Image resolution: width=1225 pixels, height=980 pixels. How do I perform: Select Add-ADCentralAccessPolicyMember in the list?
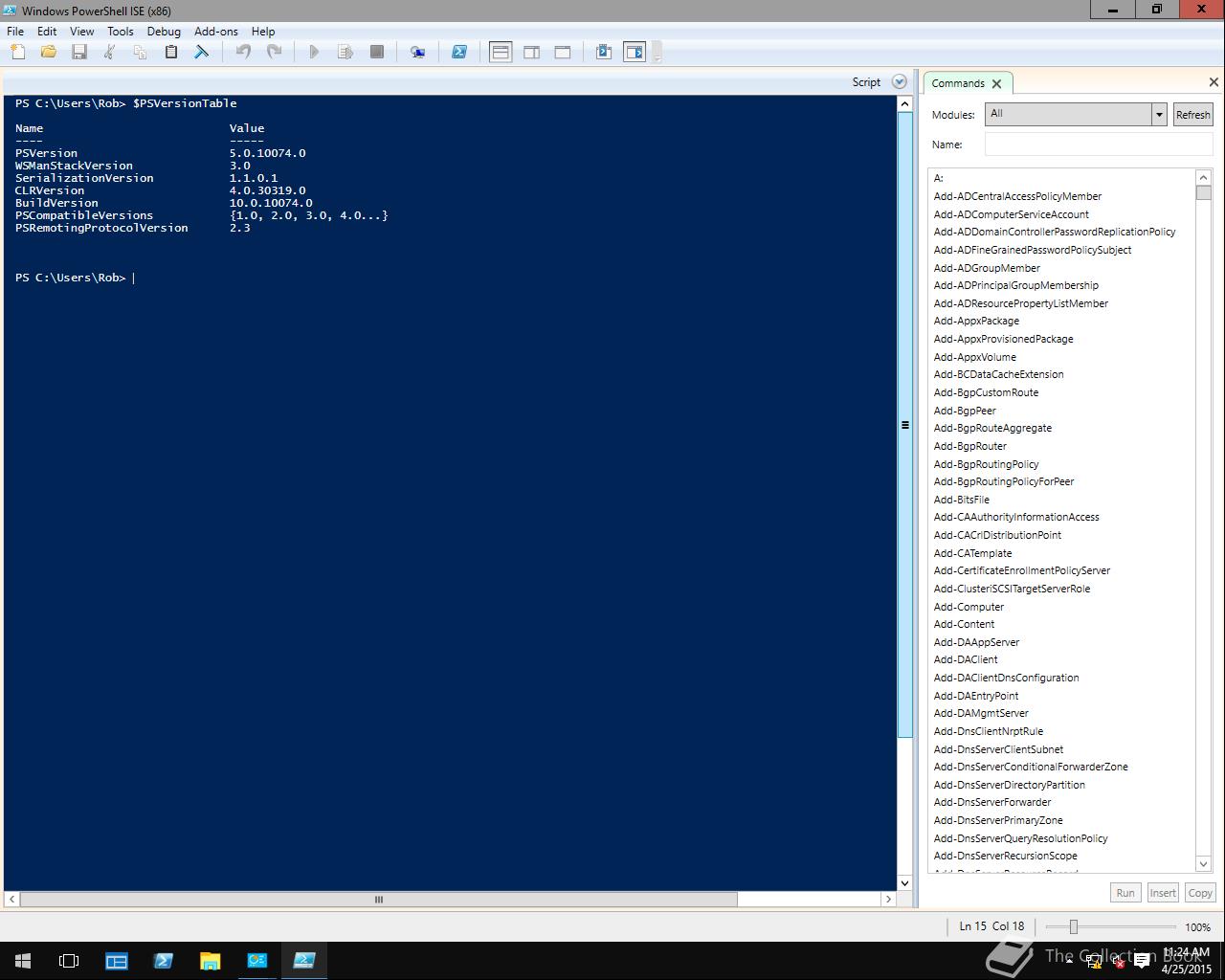1017,196
